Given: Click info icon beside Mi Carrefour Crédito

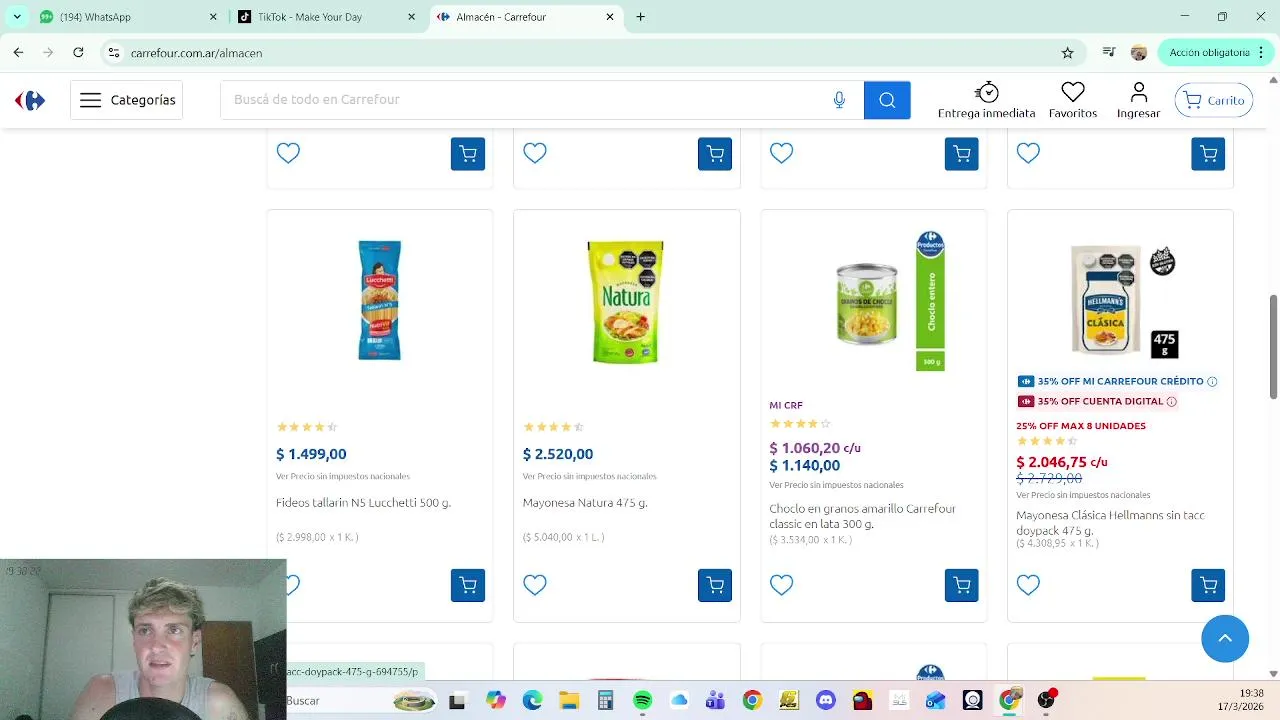Looking at the screenshot, I should (1212, 381).
